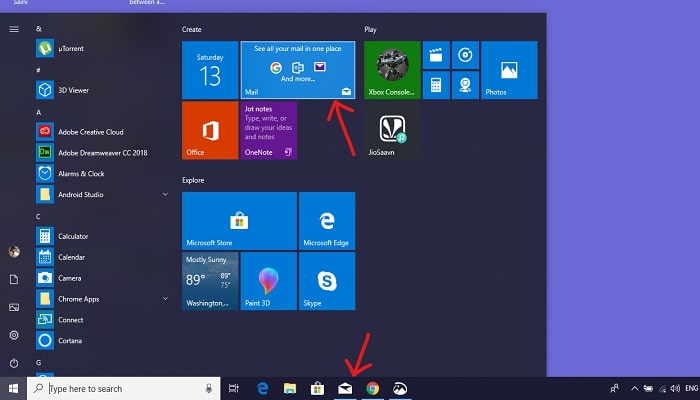Click the Play group heading
The image size is (700, 400).
(370, 29)
